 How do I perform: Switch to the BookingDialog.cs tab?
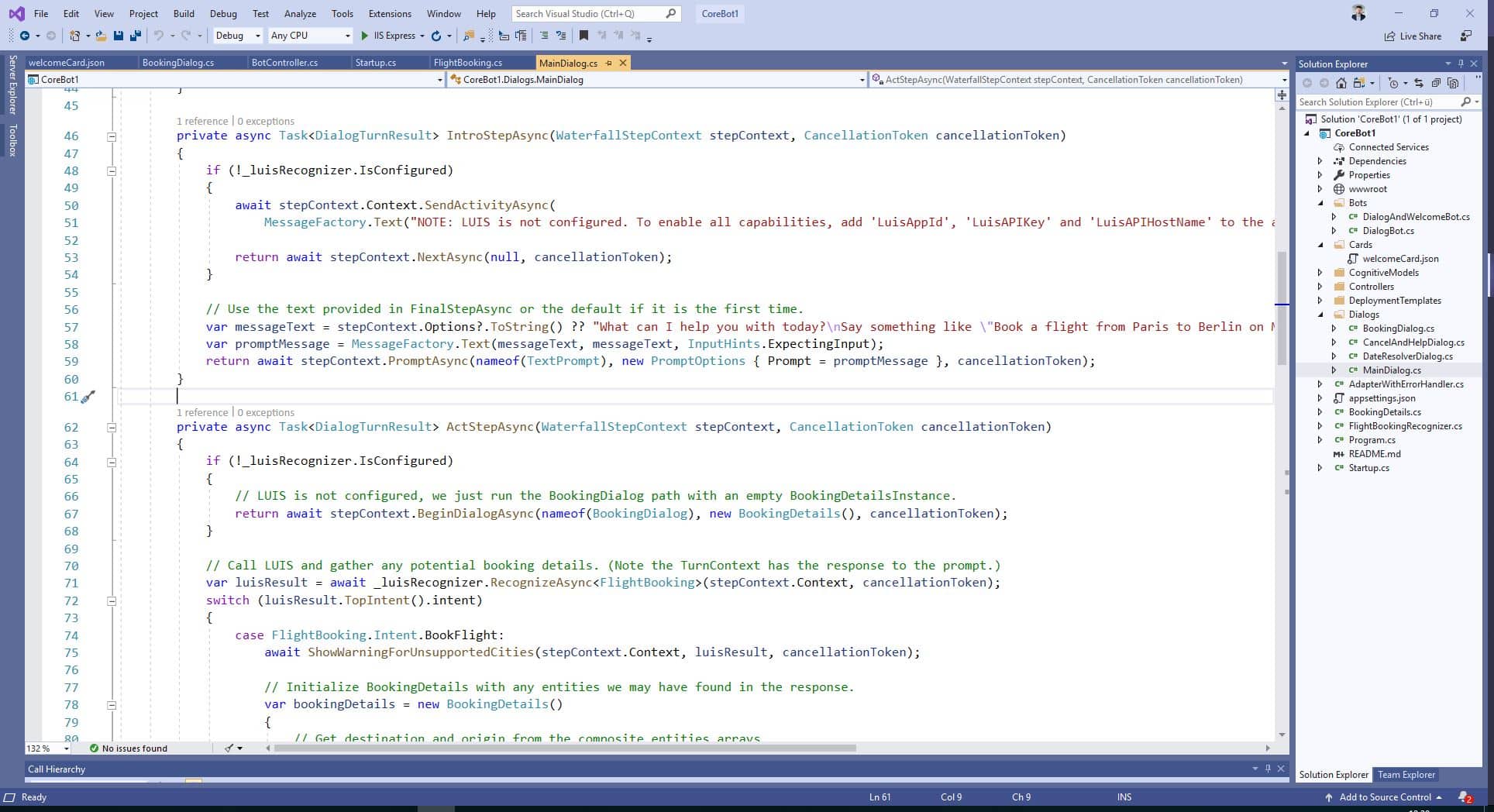tap(178, 63)
